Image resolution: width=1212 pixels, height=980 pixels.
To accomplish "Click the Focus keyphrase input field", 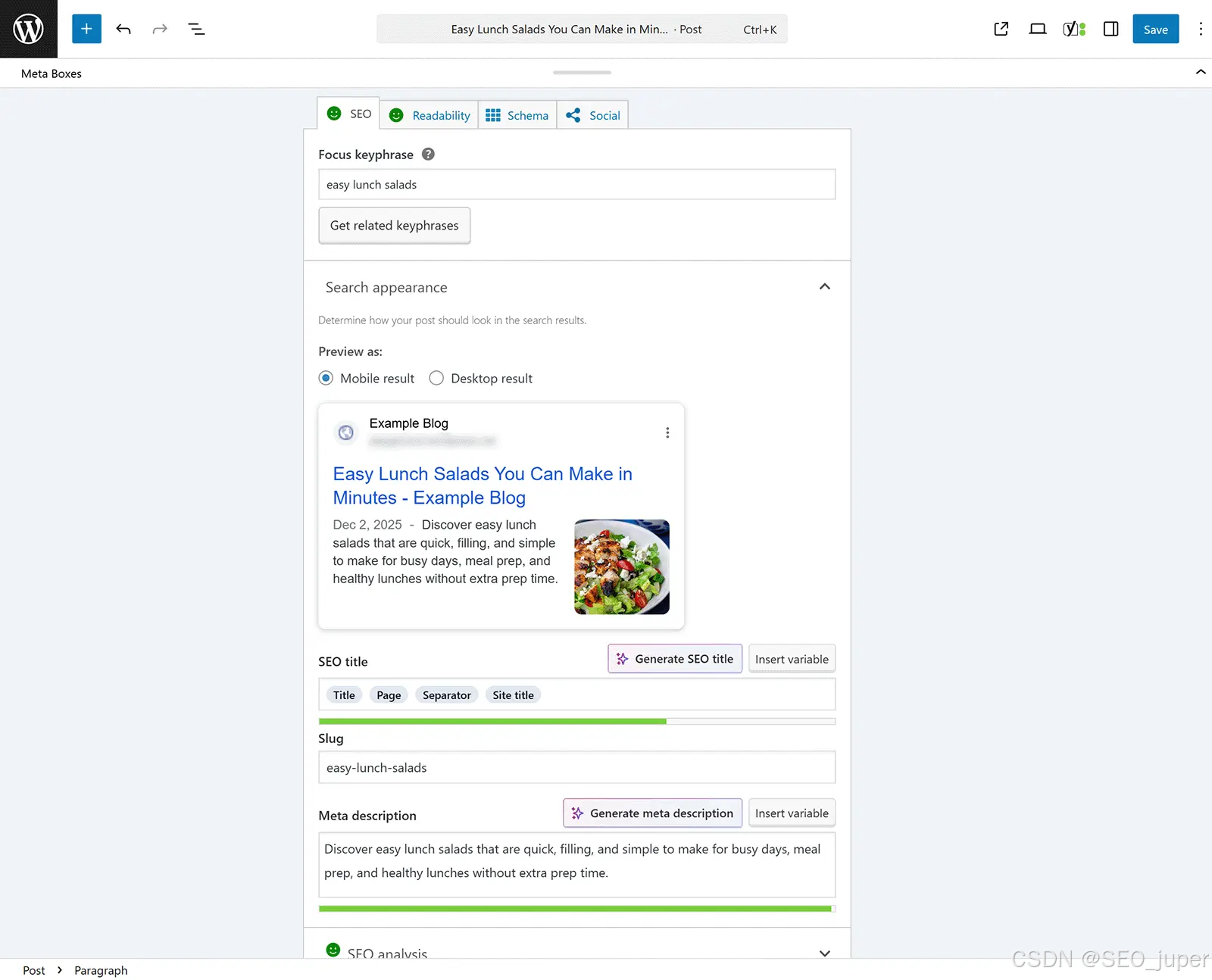I will pos(577,184).
